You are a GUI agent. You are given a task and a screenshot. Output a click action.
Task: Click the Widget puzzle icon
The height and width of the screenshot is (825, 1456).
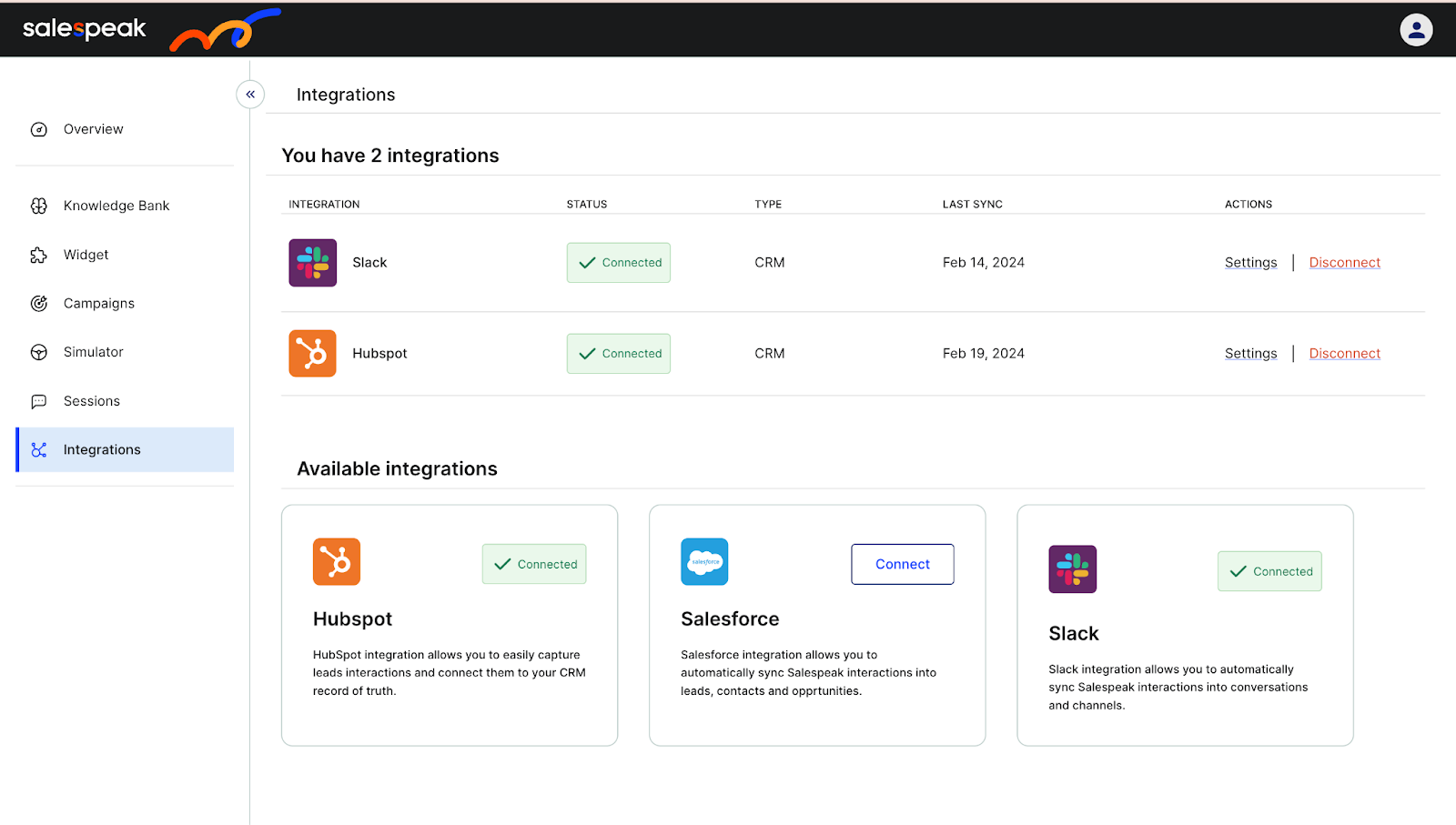(x=39, y=255)
